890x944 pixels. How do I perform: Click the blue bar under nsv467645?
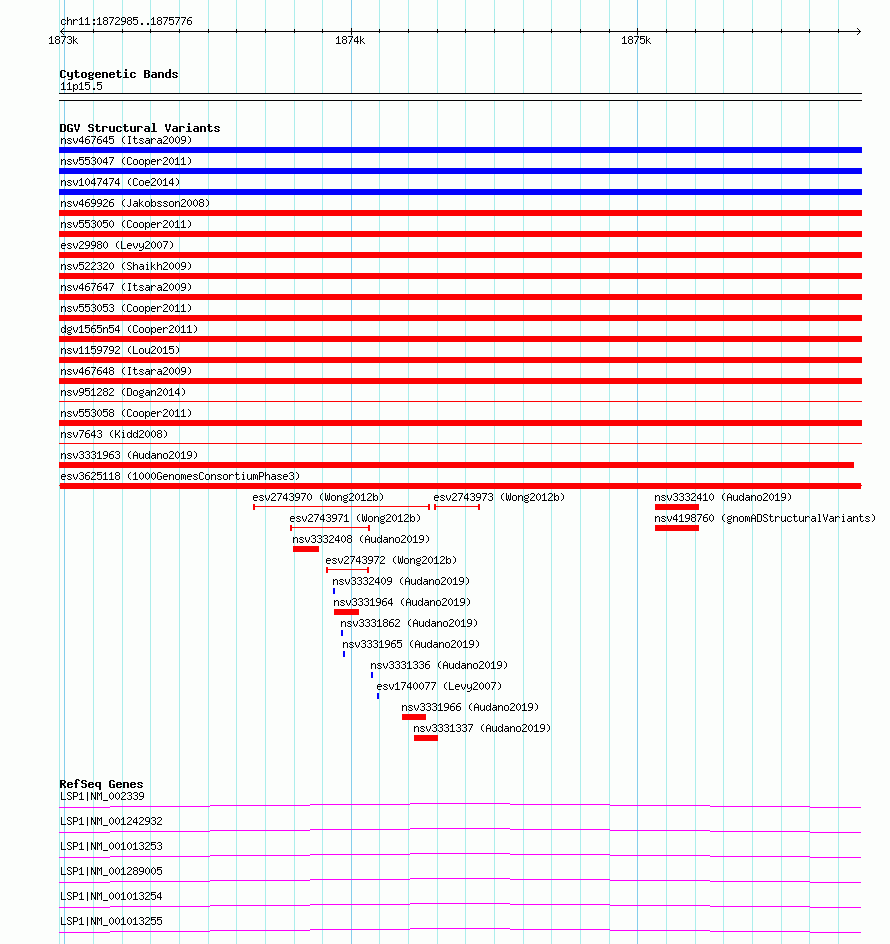[x=461, y=150]
